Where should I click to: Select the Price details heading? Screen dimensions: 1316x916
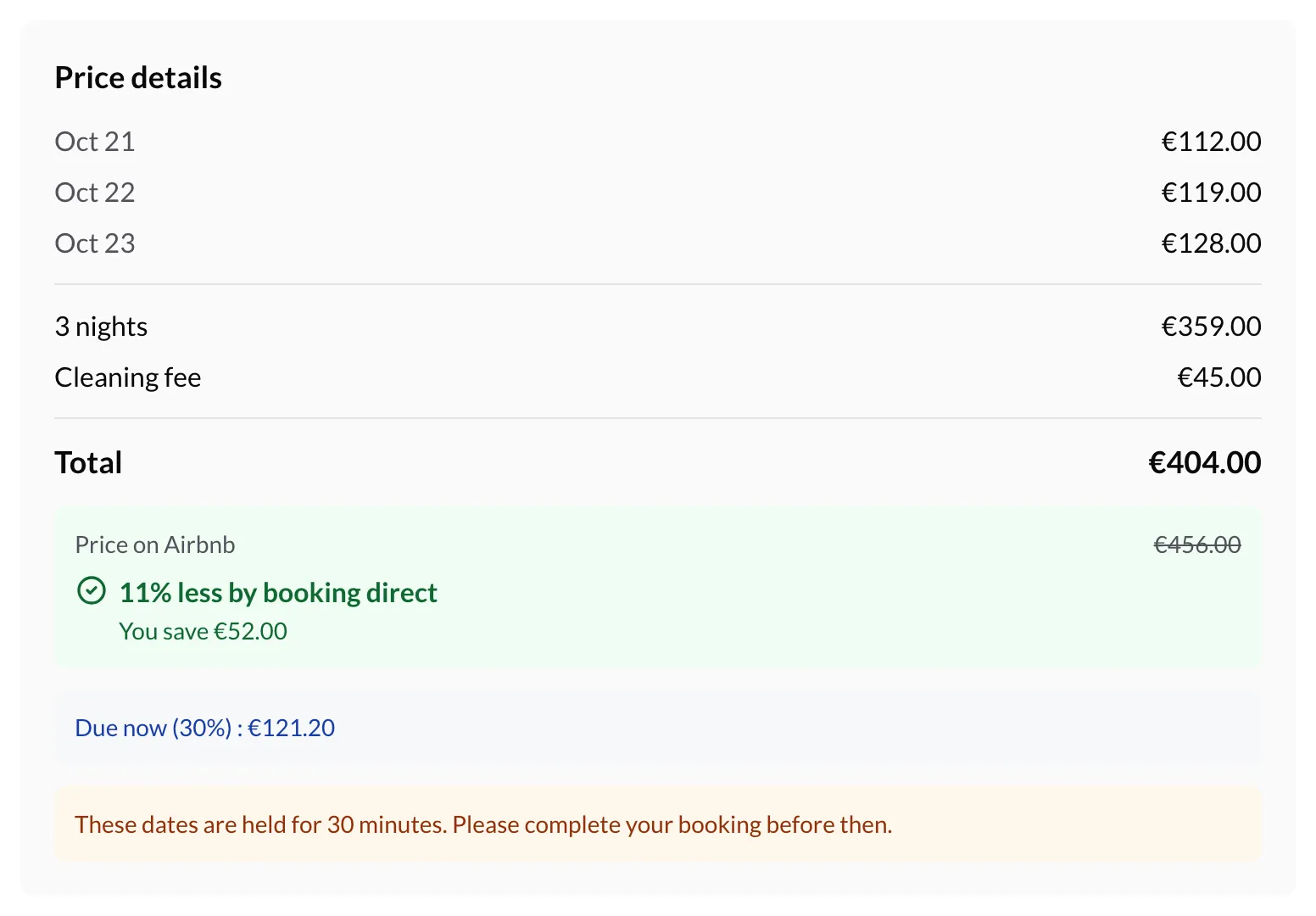[138, 78]
